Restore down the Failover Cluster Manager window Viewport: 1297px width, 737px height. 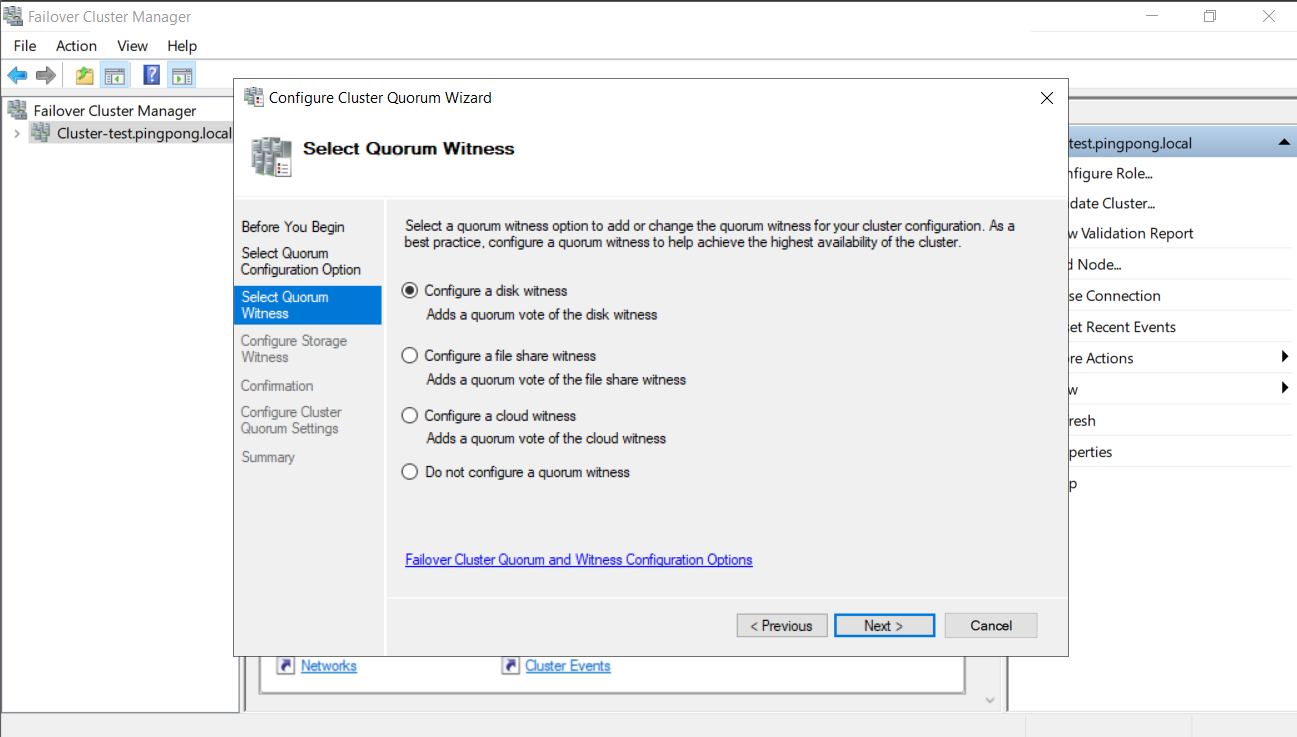click(1210, 16)
